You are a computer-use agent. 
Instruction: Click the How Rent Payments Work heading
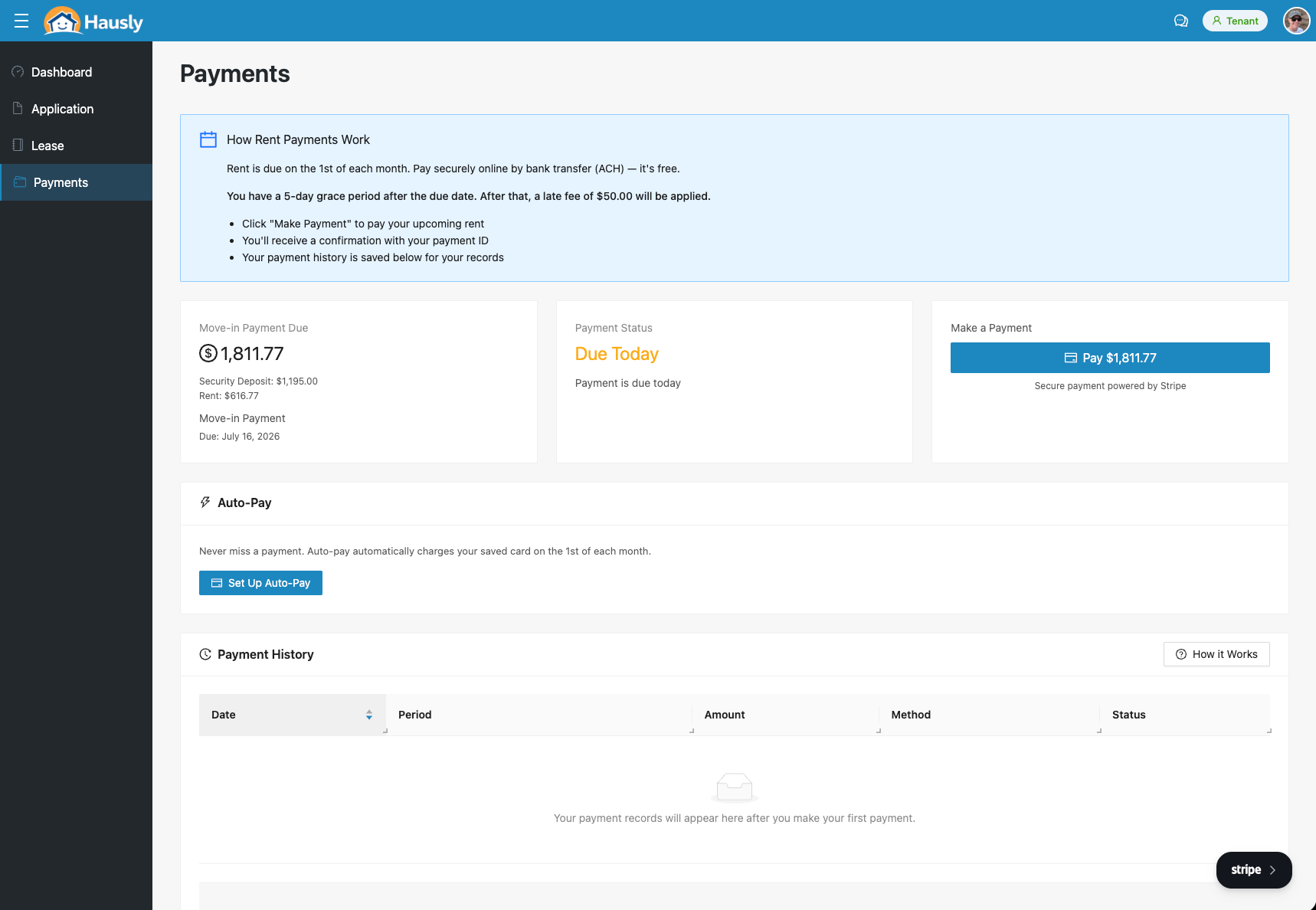298,139
